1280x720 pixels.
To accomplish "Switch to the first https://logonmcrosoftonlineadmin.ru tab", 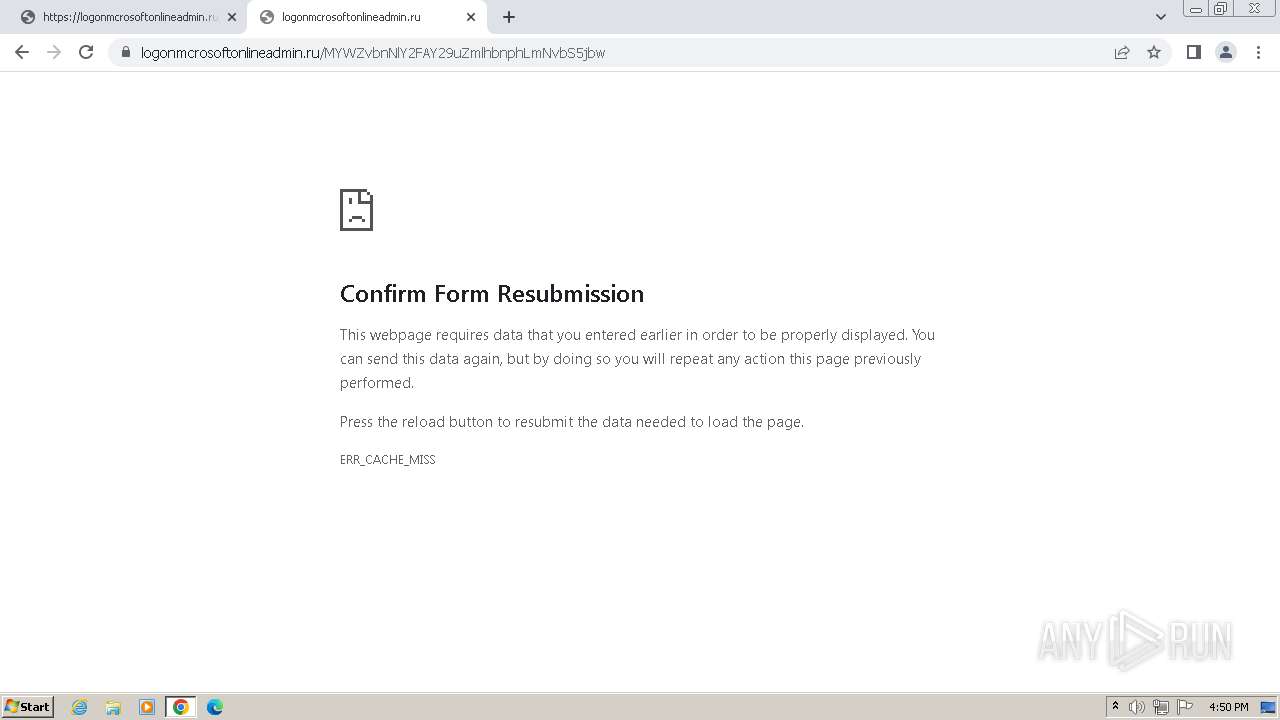I will [128, 17].
